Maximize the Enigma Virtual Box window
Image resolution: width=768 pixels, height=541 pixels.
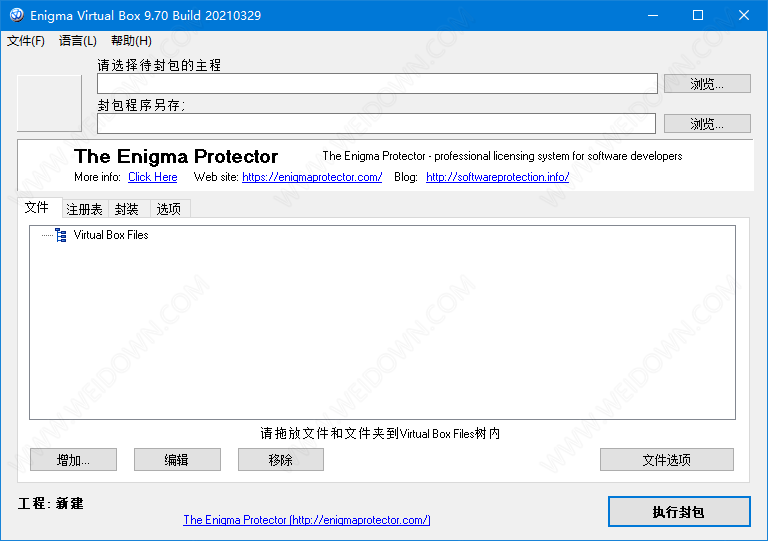(698, 15)
